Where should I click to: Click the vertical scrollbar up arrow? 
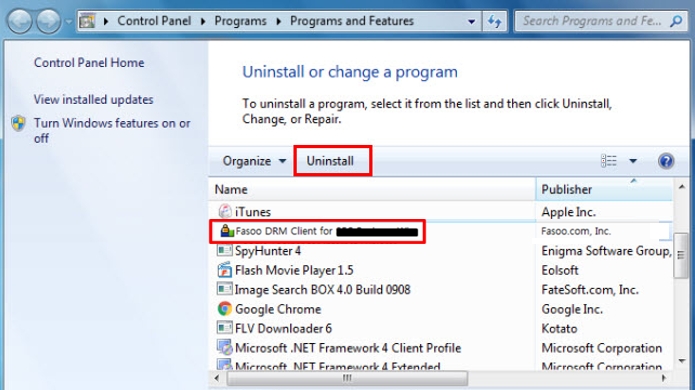682,187
